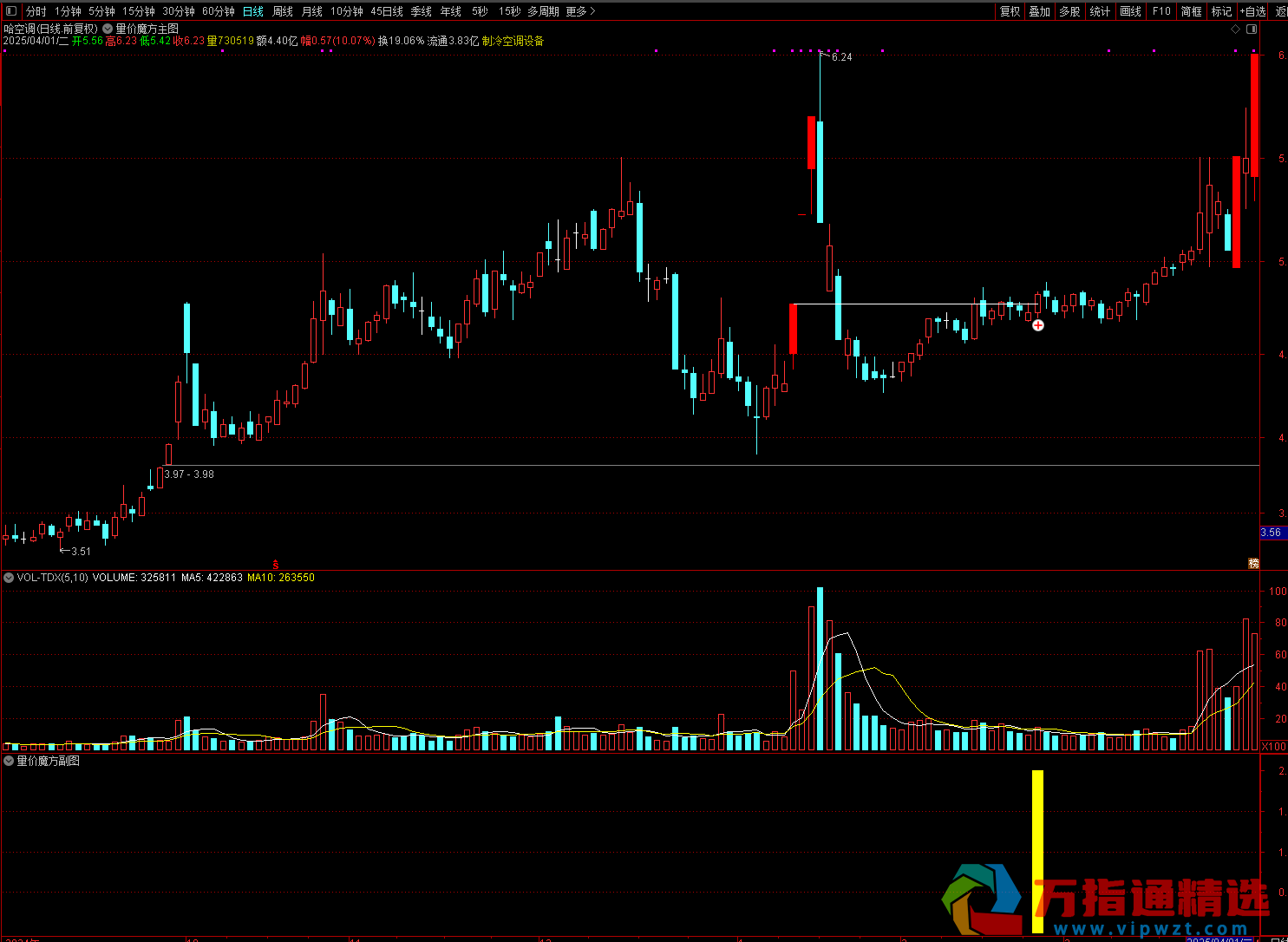Expand the 更多 periods menu
1288x942 pixels.
[580, 11]
